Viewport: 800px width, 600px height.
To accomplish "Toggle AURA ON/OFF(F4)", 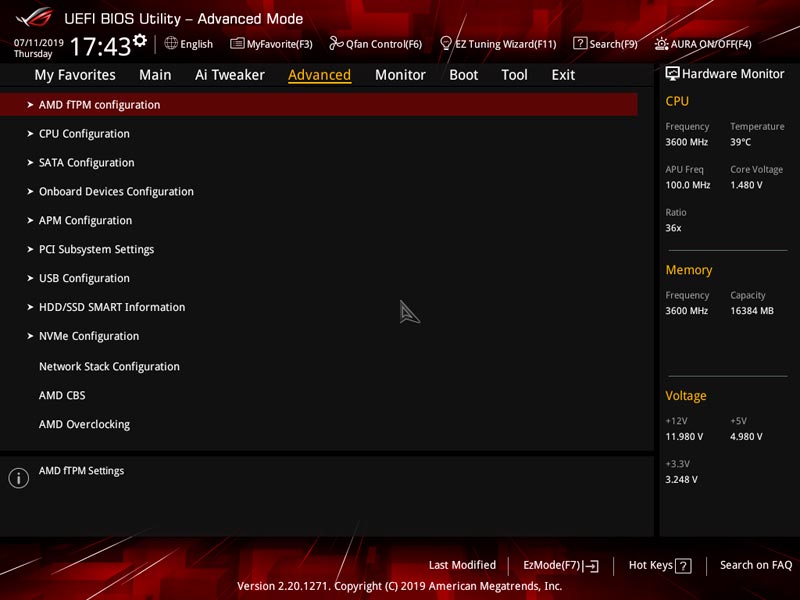I will (703, 44).
